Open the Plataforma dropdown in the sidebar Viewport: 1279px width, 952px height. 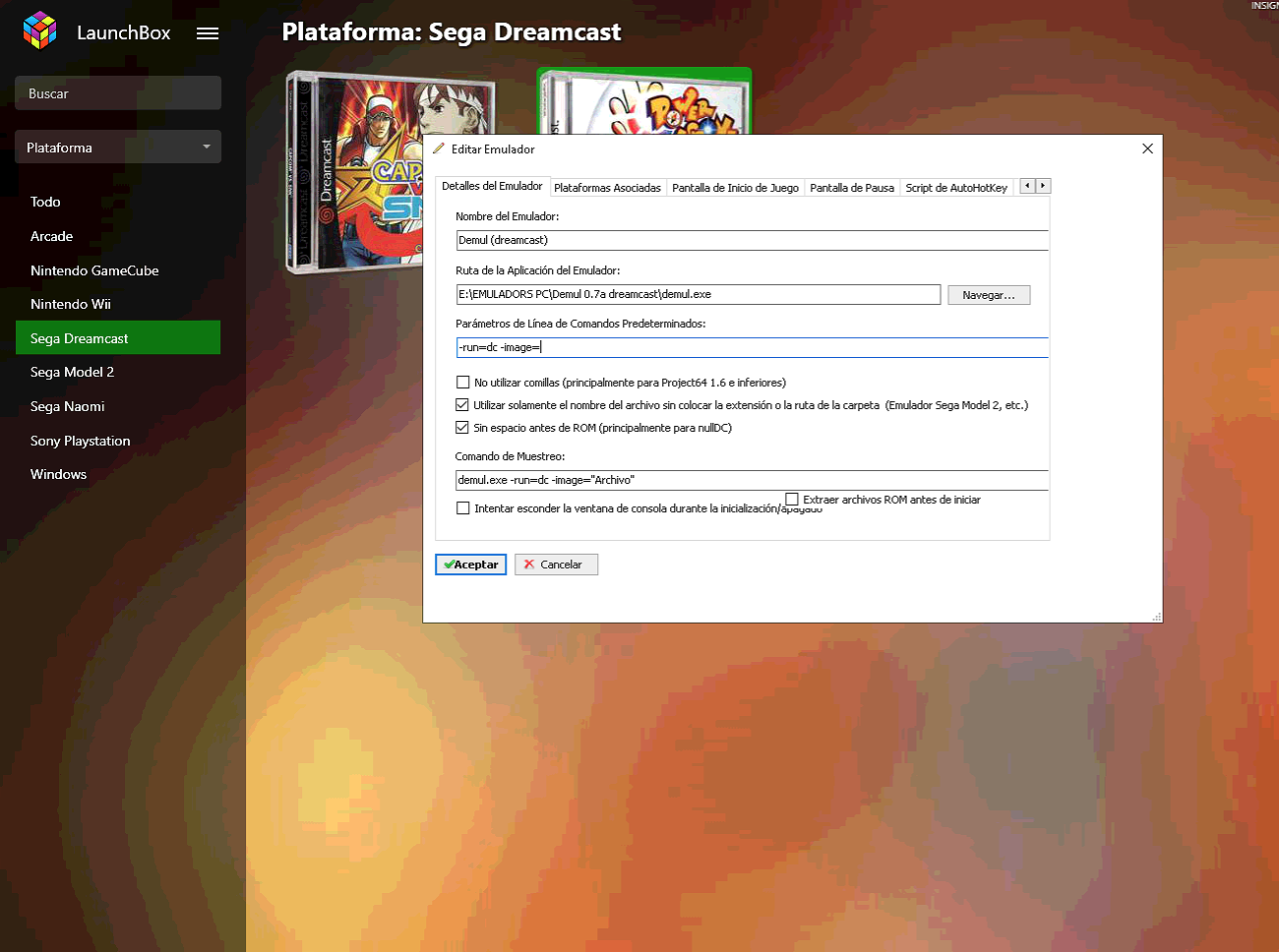[x=118, y=148]
